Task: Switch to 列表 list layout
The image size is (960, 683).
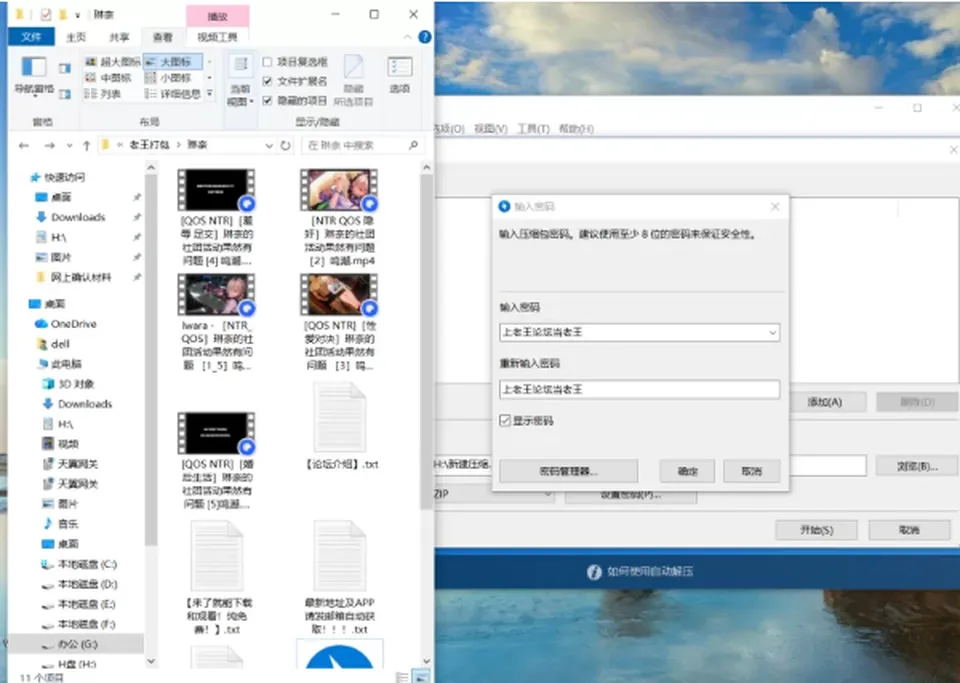Action: [x=103, y=94]
